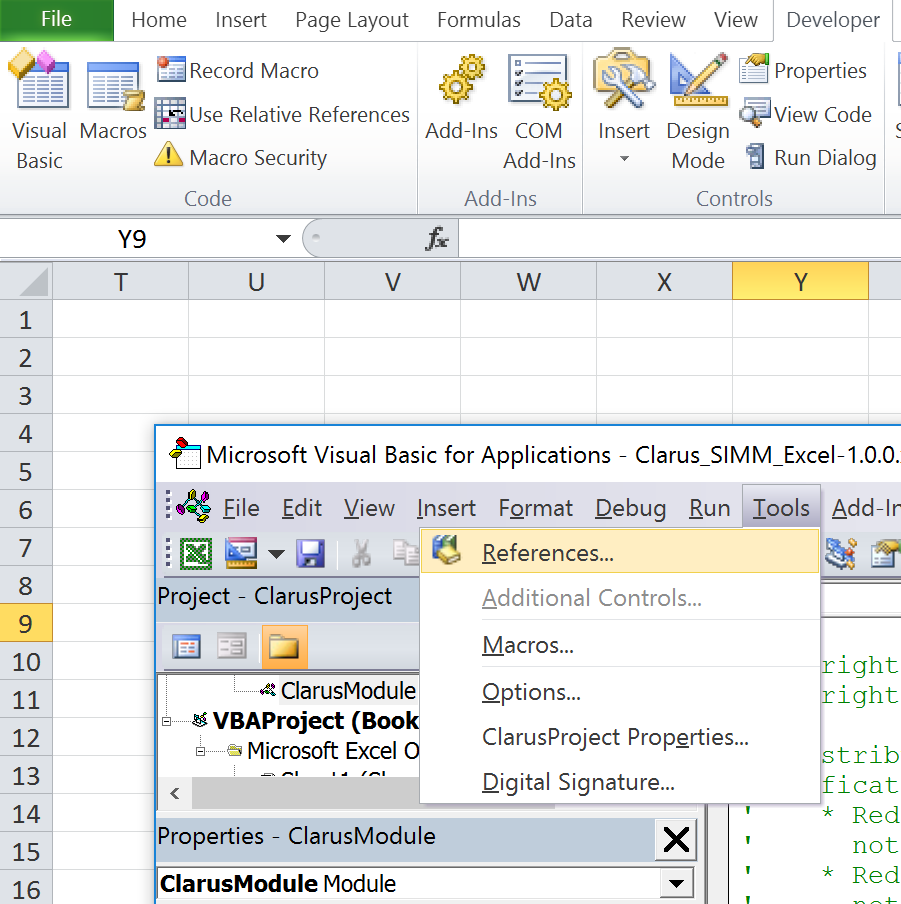Open Insert object dropdown arrow in VBA toolbar
The height and width of the screenshot is (904, 901).
(276, 555)
